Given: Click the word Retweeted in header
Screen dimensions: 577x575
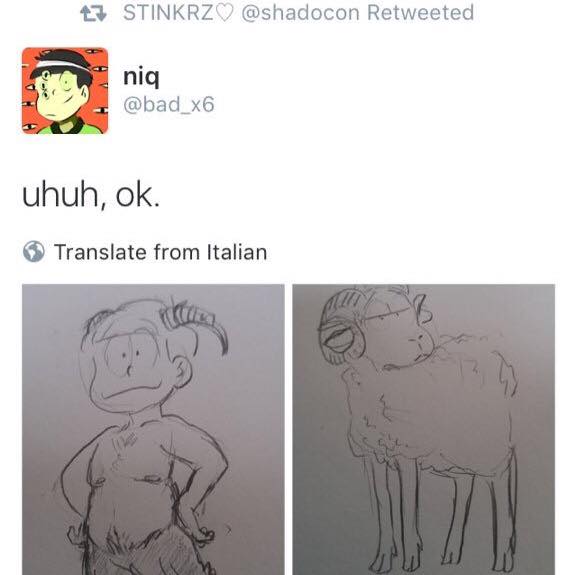Looking at the screenshot, I should click(x=420, y=13).
